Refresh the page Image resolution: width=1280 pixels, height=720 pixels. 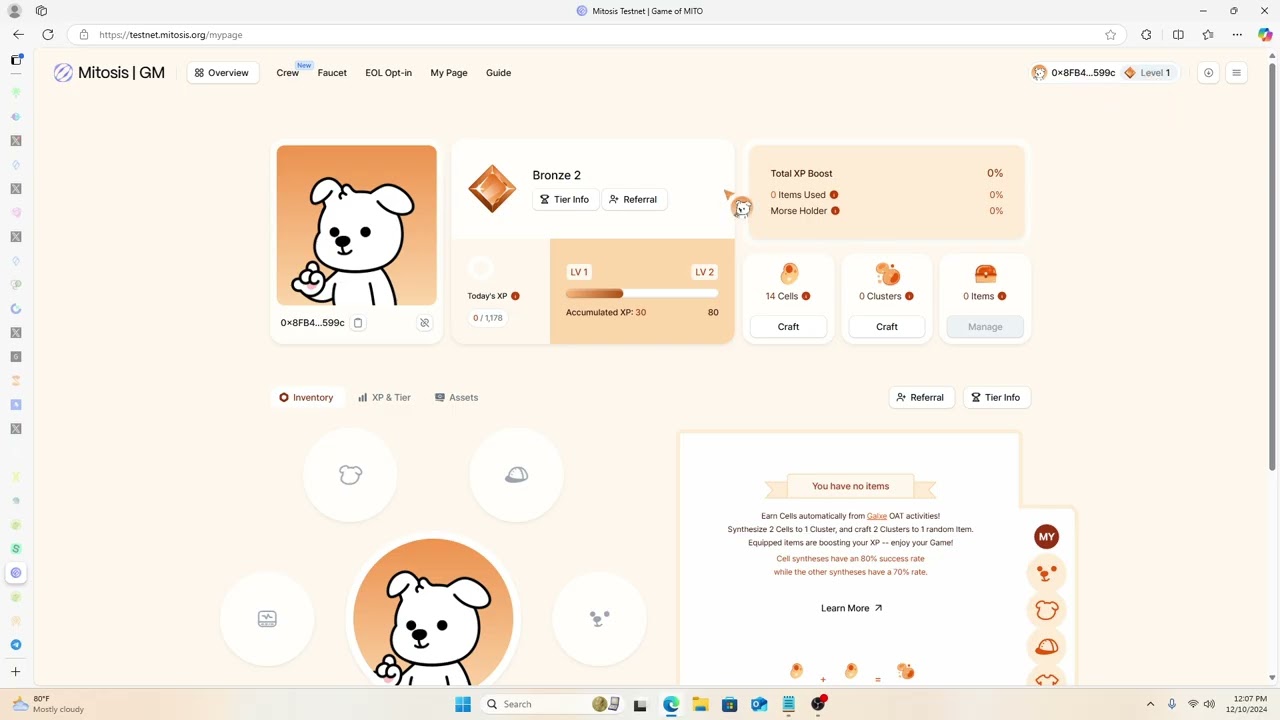47,35
